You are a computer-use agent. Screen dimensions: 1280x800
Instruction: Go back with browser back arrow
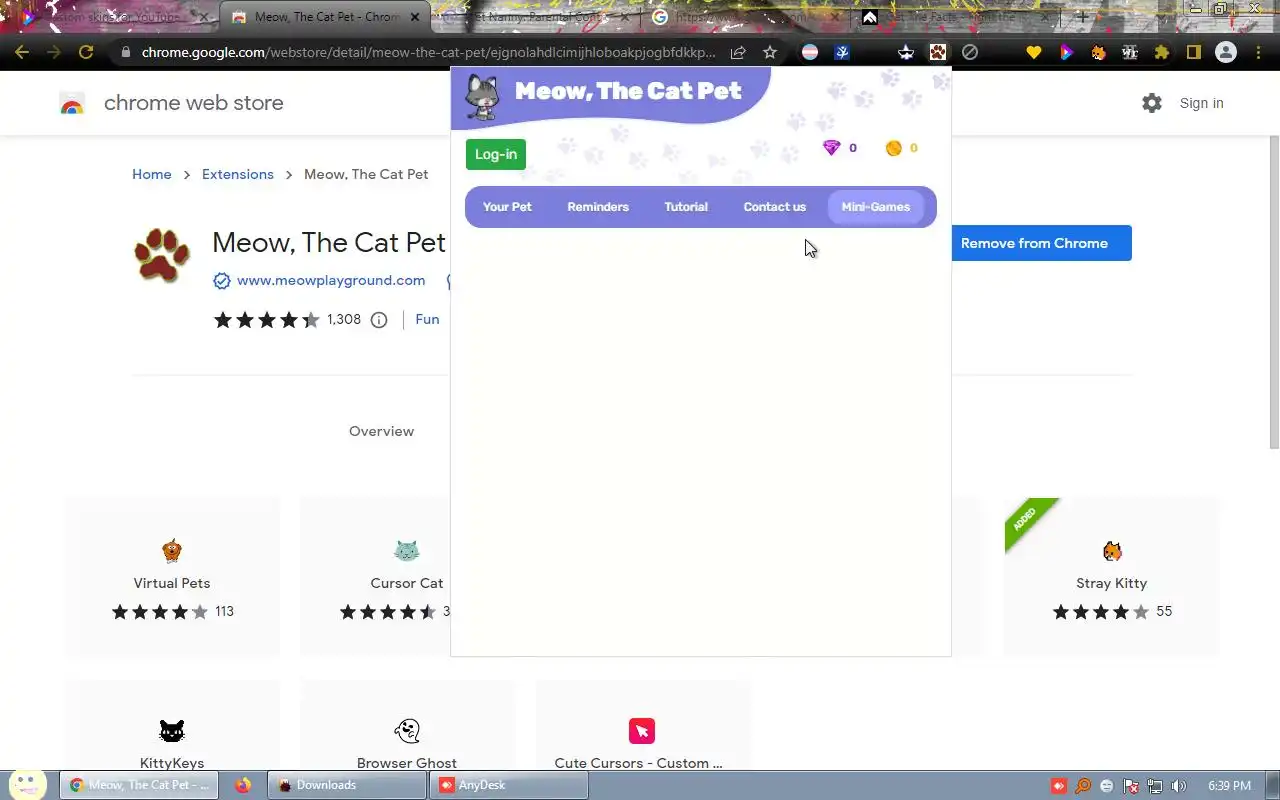[22, 52]
